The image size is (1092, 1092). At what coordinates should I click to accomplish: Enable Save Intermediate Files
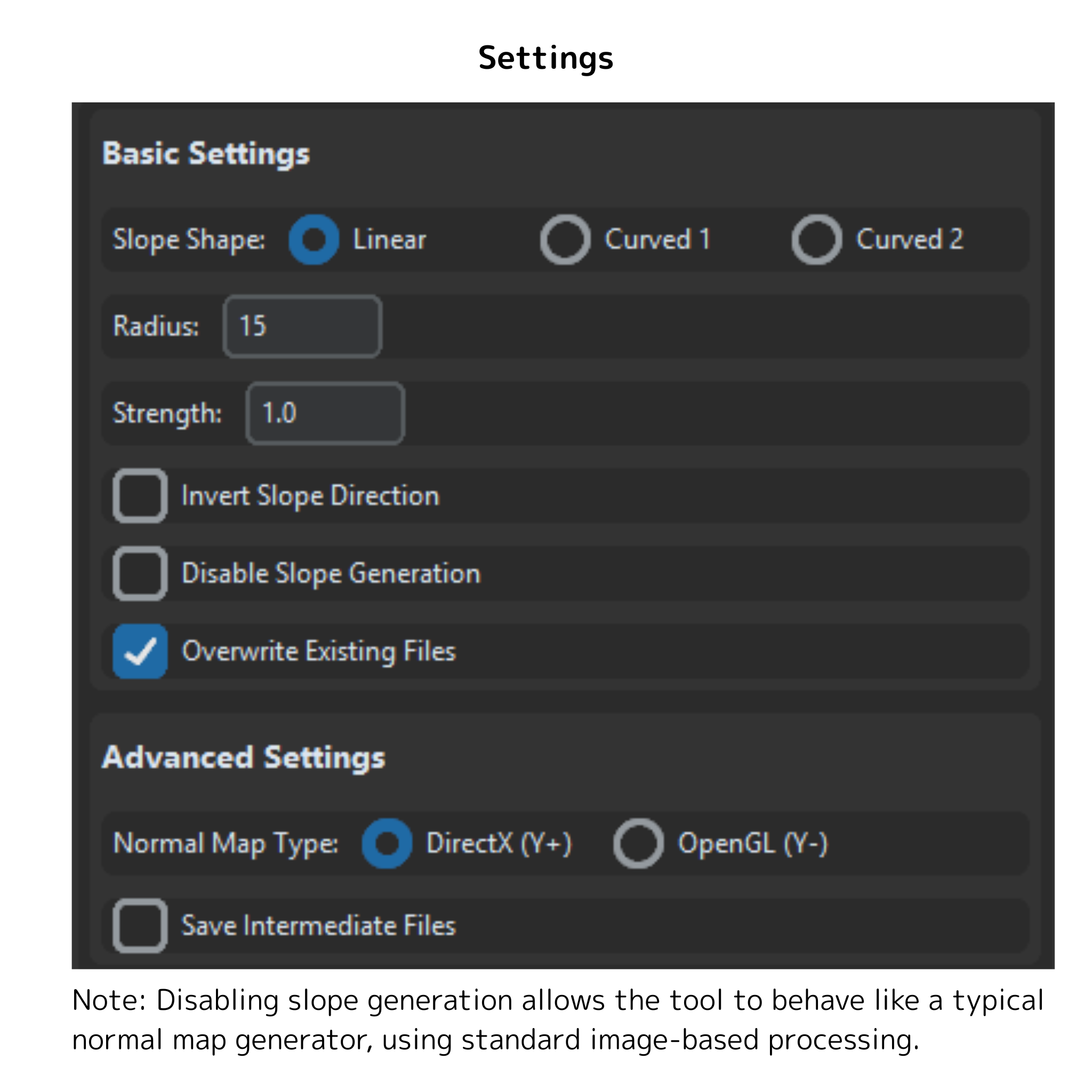point(140,926)
